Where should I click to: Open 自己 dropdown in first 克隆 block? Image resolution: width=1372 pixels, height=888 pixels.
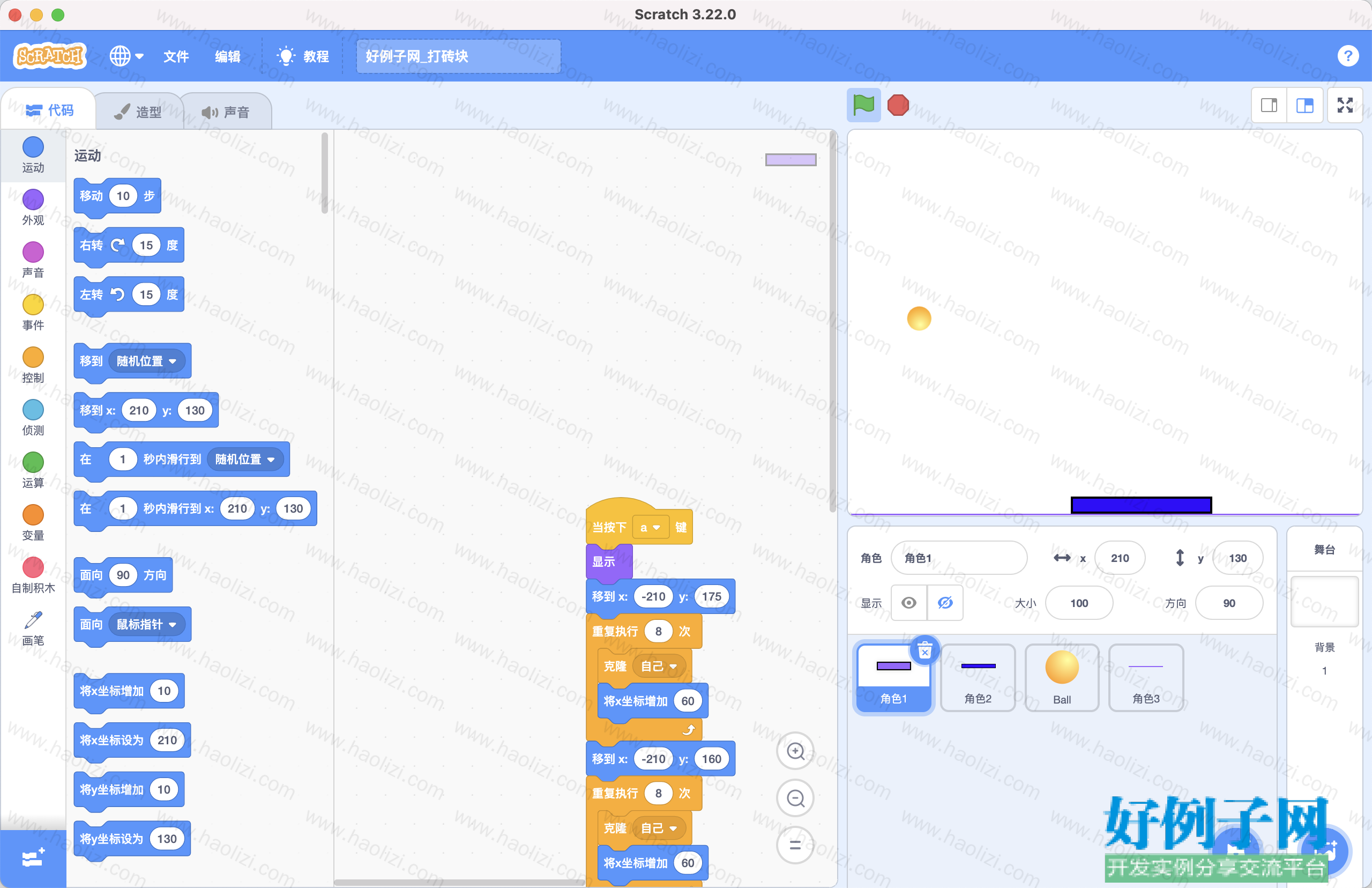click(659, 666)
